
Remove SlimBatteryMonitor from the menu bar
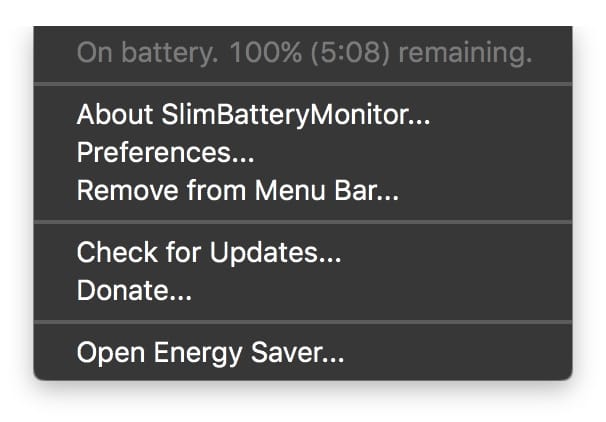(237, 191)
